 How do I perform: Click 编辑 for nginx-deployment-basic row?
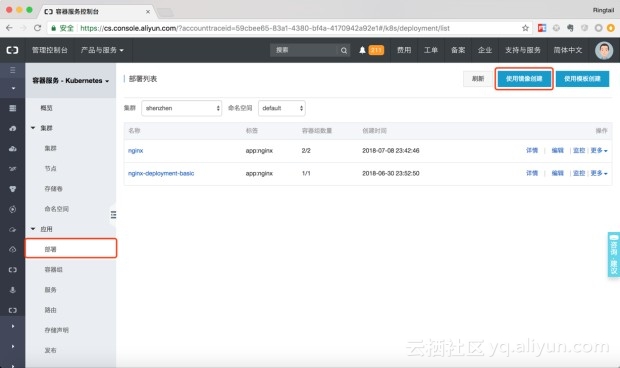pos(558,173)
